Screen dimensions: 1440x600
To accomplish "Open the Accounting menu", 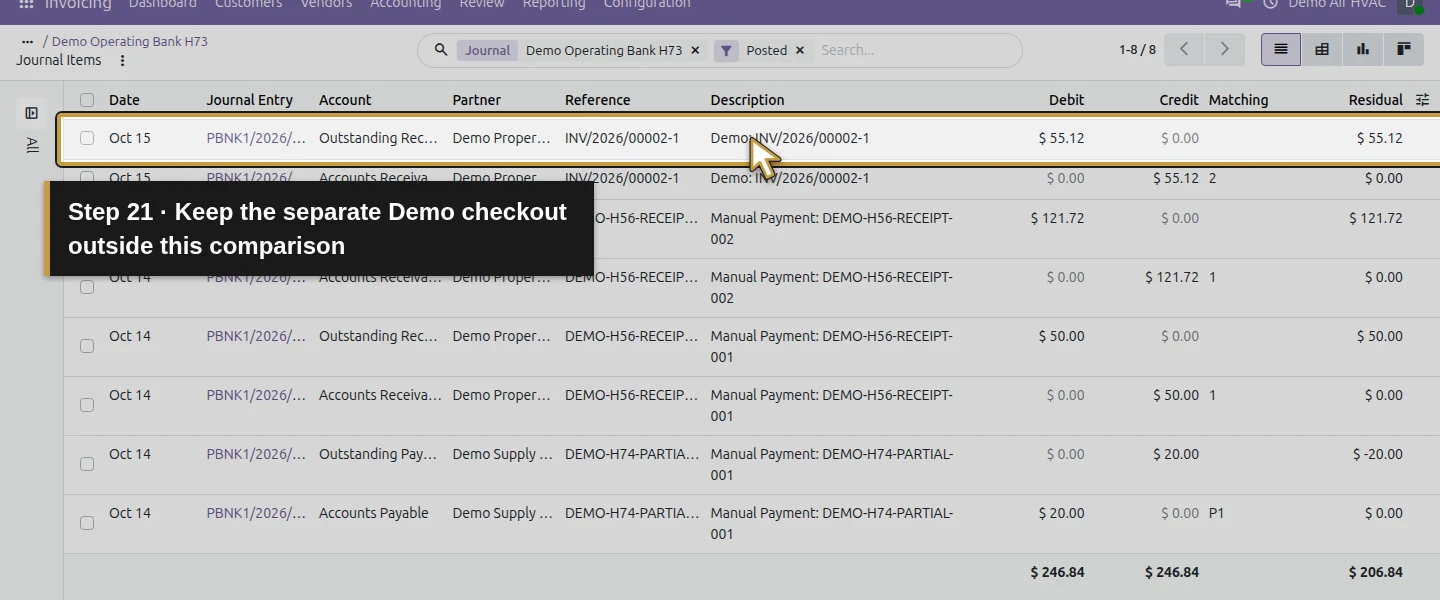I will (405, 4).
